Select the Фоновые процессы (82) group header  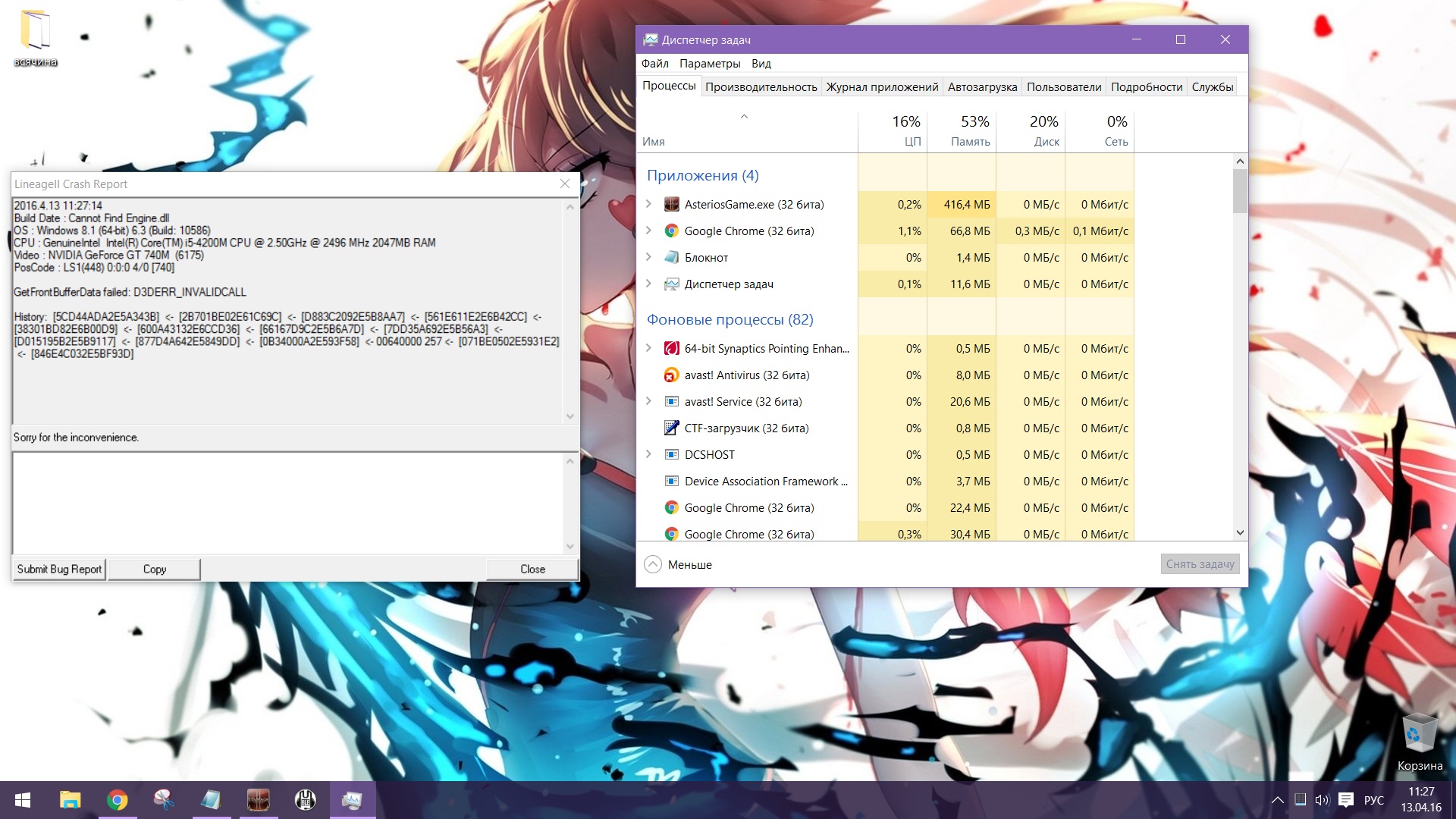(730, 320)
